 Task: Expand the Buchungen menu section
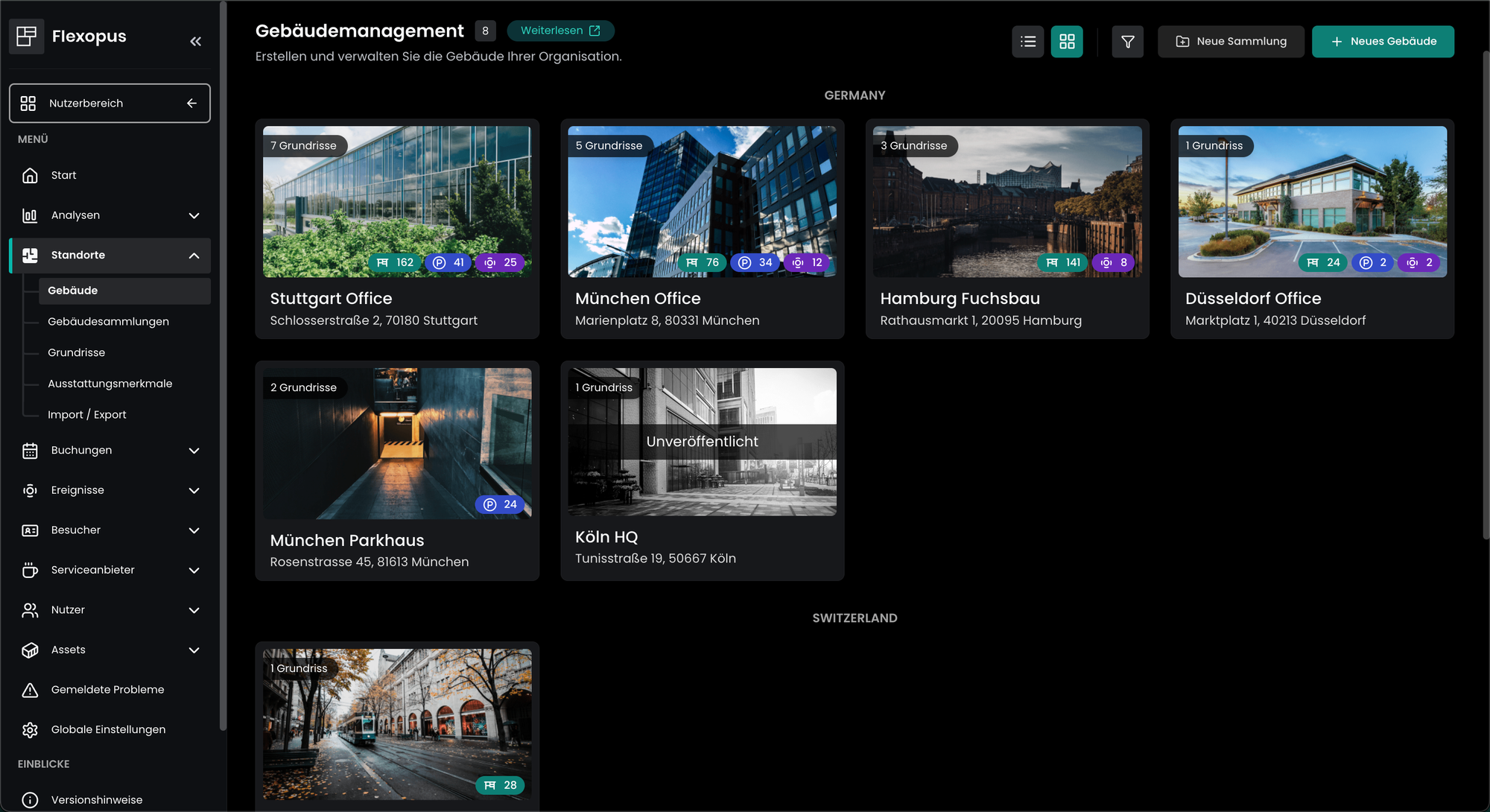194,451
